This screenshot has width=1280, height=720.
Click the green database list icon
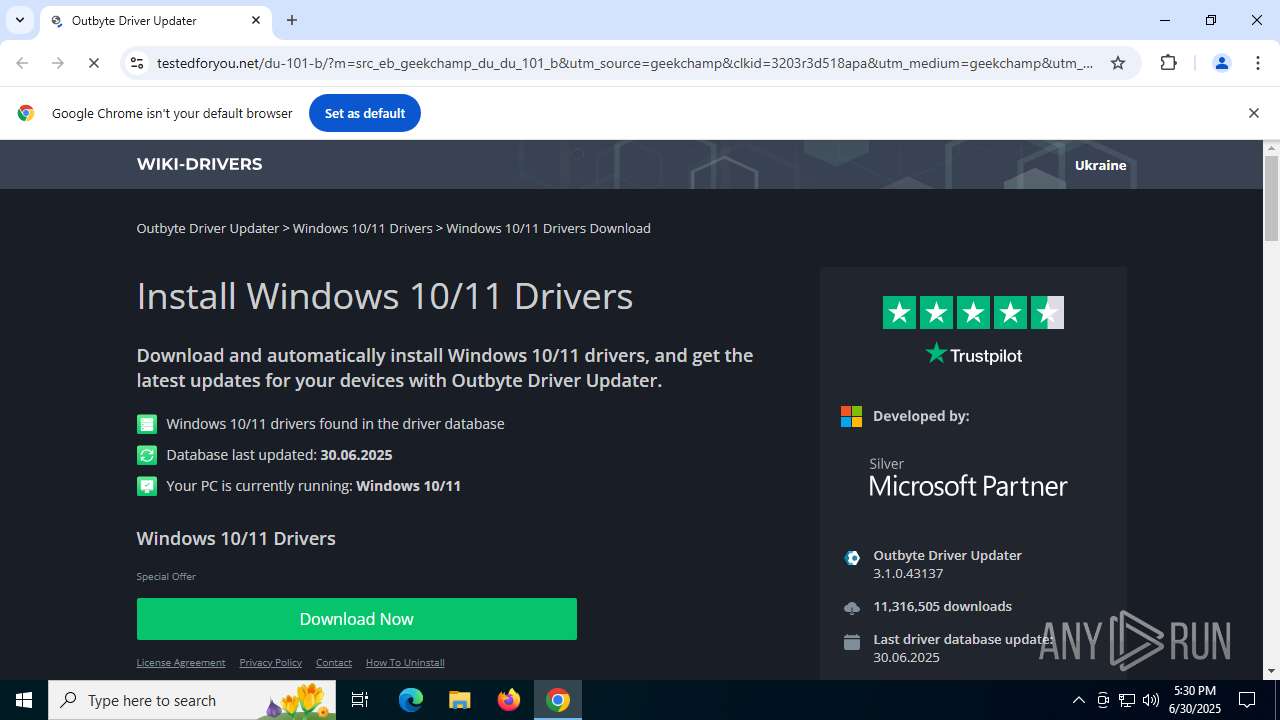point(147,424)
